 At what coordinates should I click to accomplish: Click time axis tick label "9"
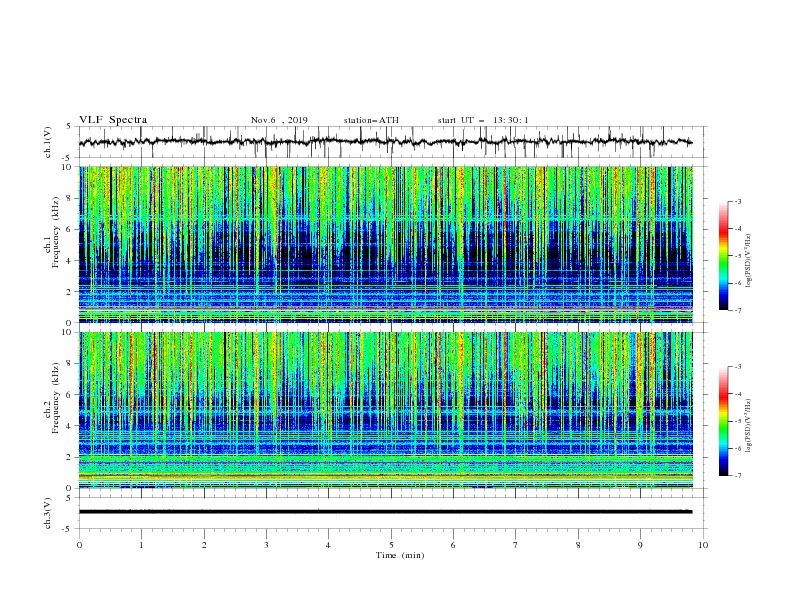[640, 545]
